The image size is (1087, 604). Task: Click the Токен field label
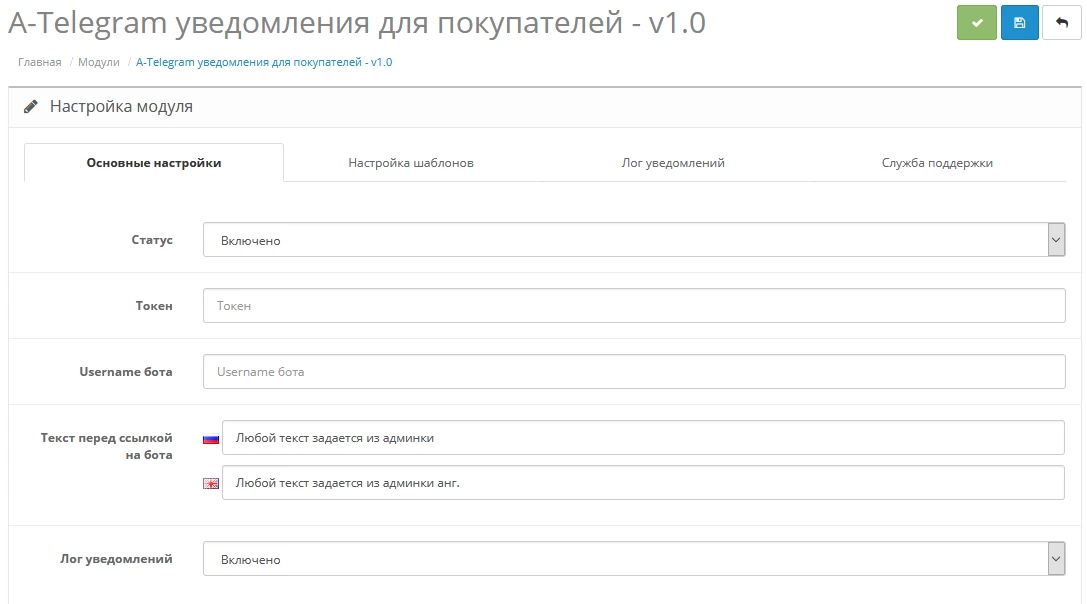[x=154, y=306]
